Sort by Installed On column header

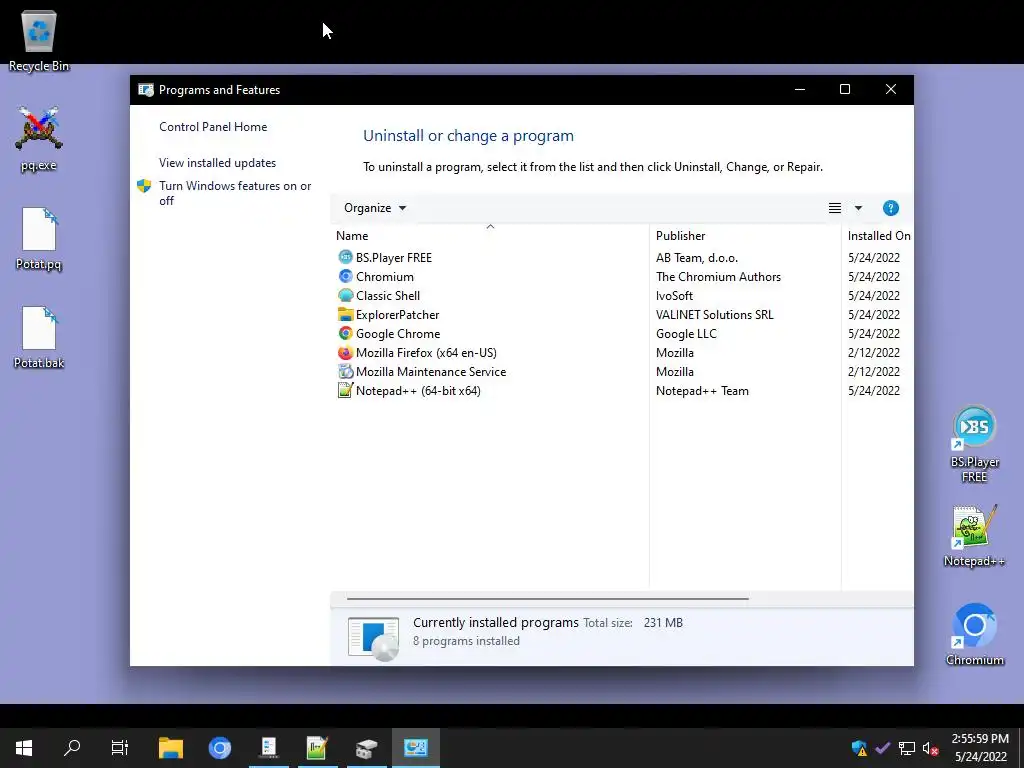tap(878, 236)
